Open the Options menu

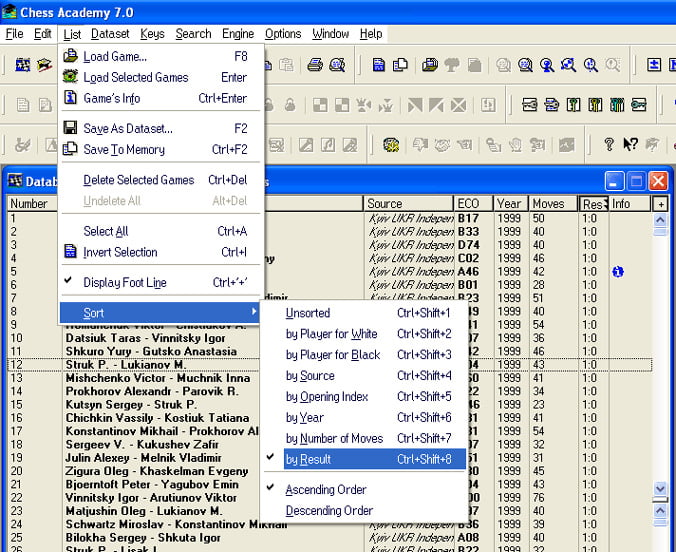click(x=283, y=34)
